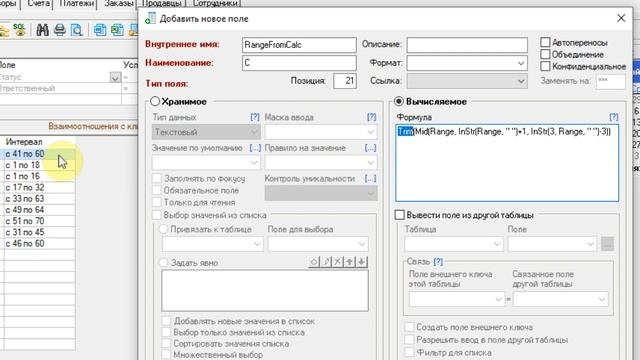Viewport: 640px width, 360px height.
Task: Click the delete list value X icon
Action: (x=338, y=262)
